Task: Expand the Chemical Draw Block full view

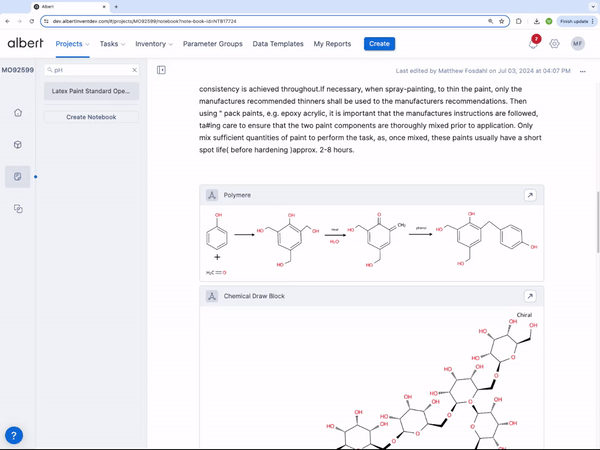Action: click(530, 296)
